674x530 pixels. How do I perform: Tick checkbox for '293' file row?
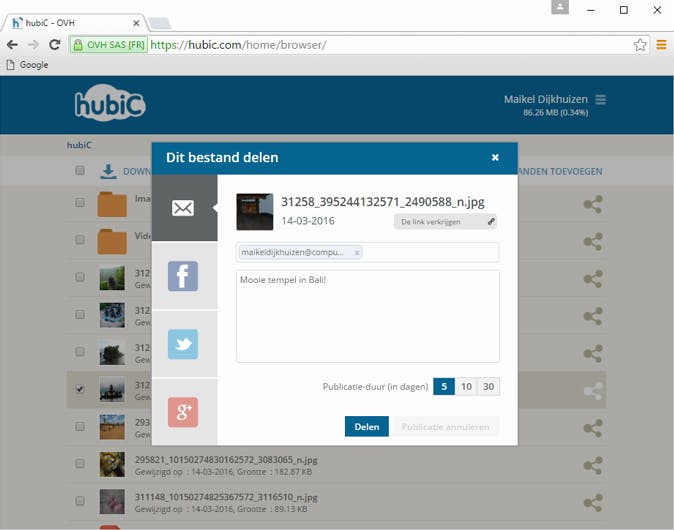80,426
